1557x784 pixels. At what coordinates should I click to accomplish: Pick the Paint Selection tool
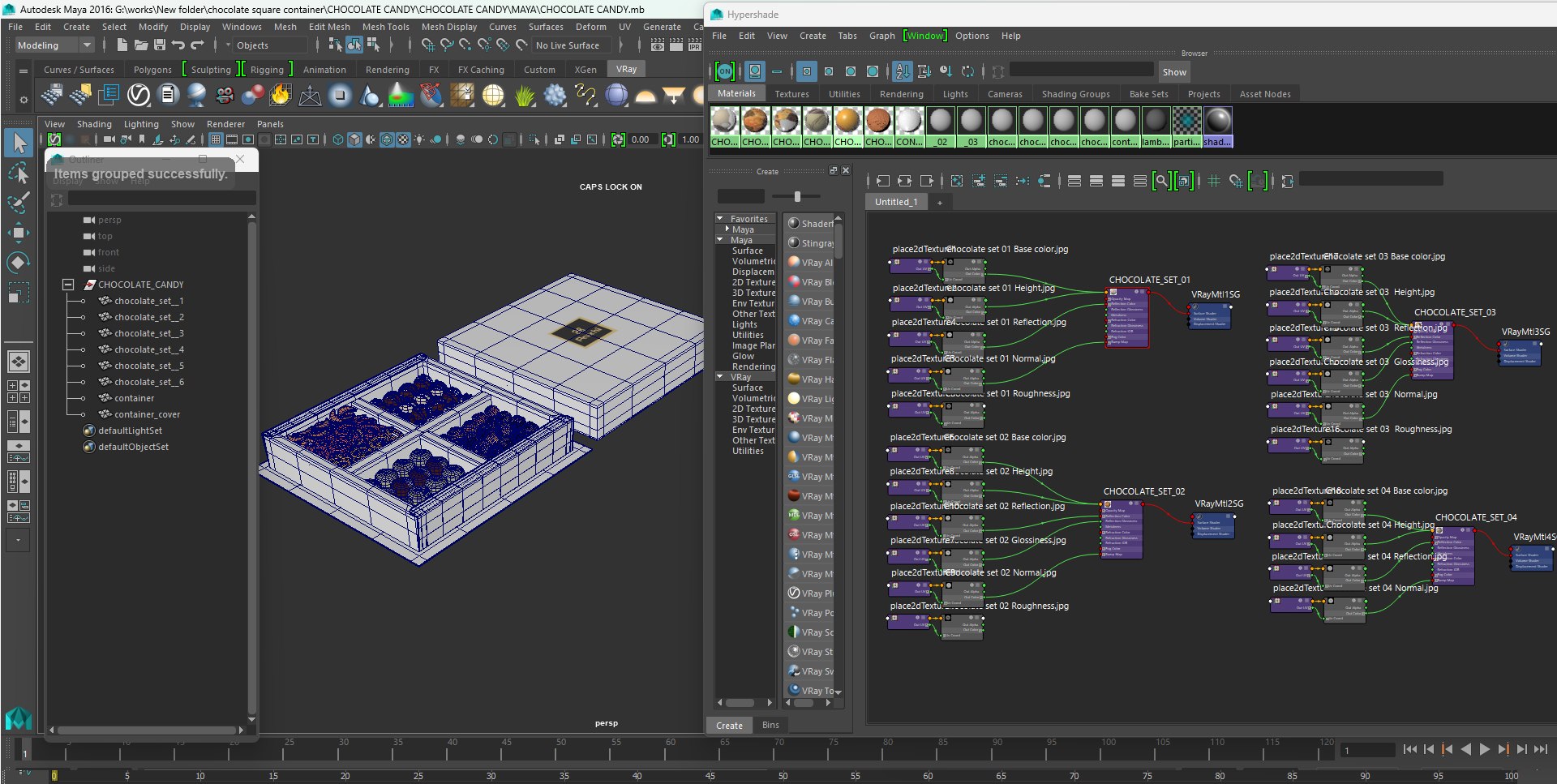pos(19,203)
